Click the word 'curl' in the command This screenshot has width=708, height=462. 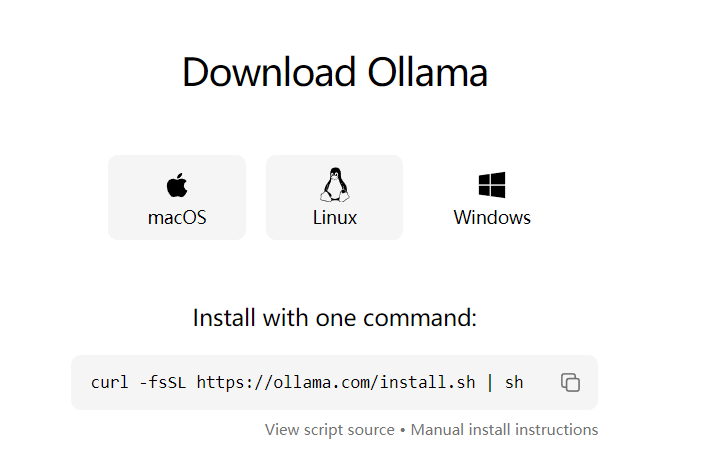tap(110, 382)
